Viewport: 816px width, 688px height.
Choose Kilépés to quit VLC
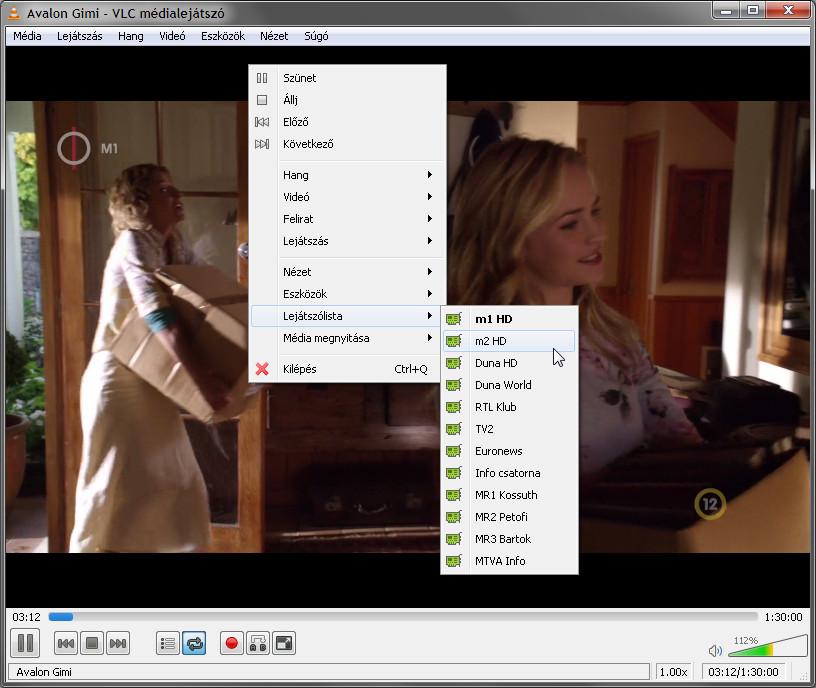(347, 369)
